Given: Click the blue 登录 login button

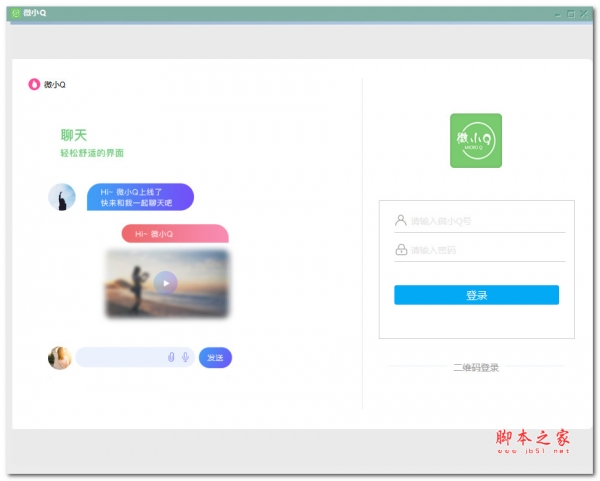Looking at the screenshot, I should 476,295.
